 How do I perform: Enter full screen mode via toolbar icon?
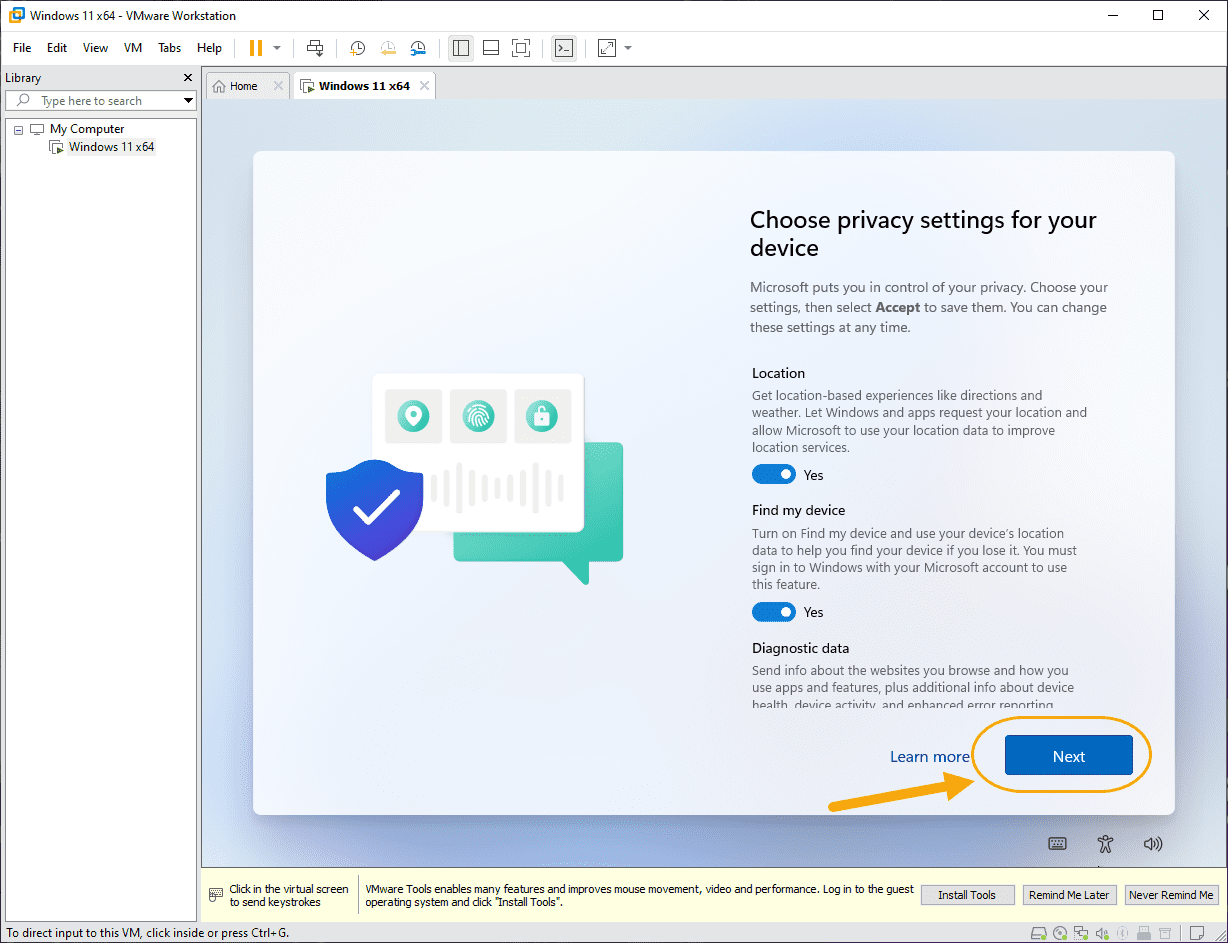[x=521, y=48]
